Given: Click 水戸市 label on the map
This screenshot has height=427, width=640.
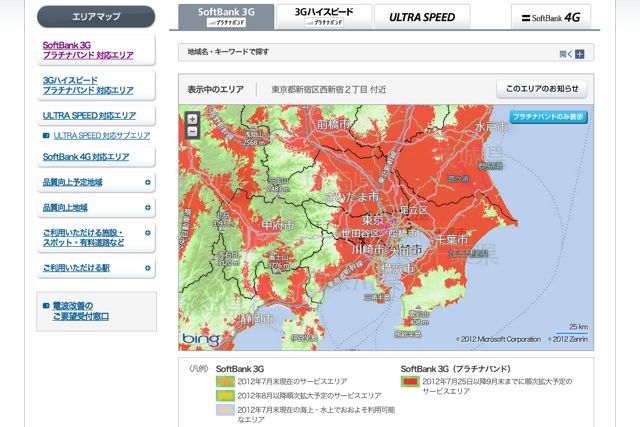Looking at the screenshot, I should [492, 127].
